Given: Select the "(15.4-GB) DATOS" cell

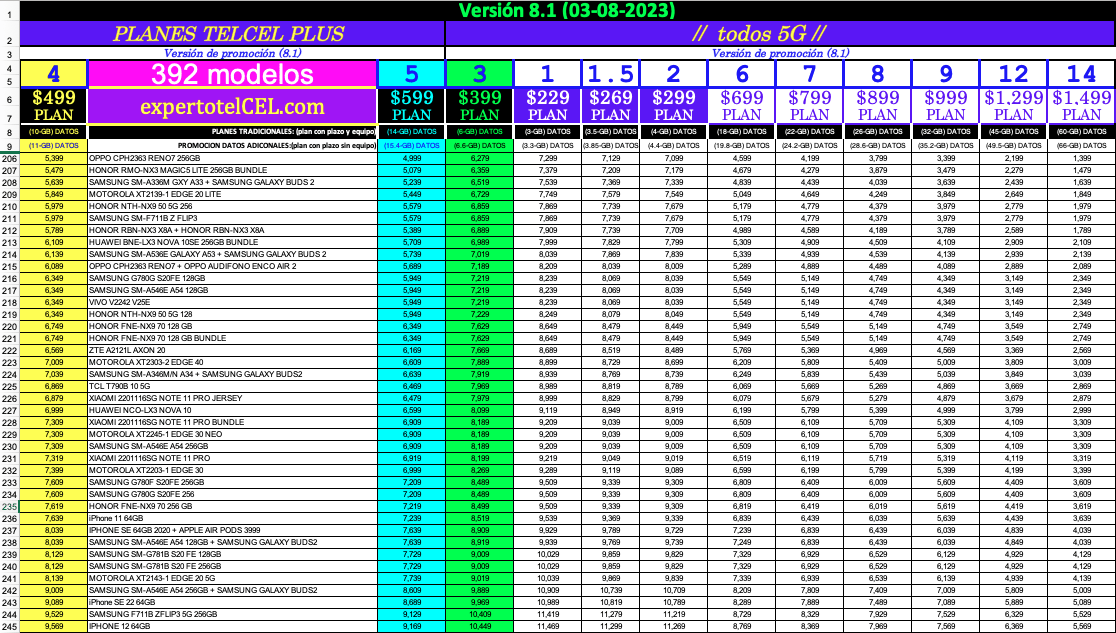Looking at the screenshot, I should [x=411, y=146].
